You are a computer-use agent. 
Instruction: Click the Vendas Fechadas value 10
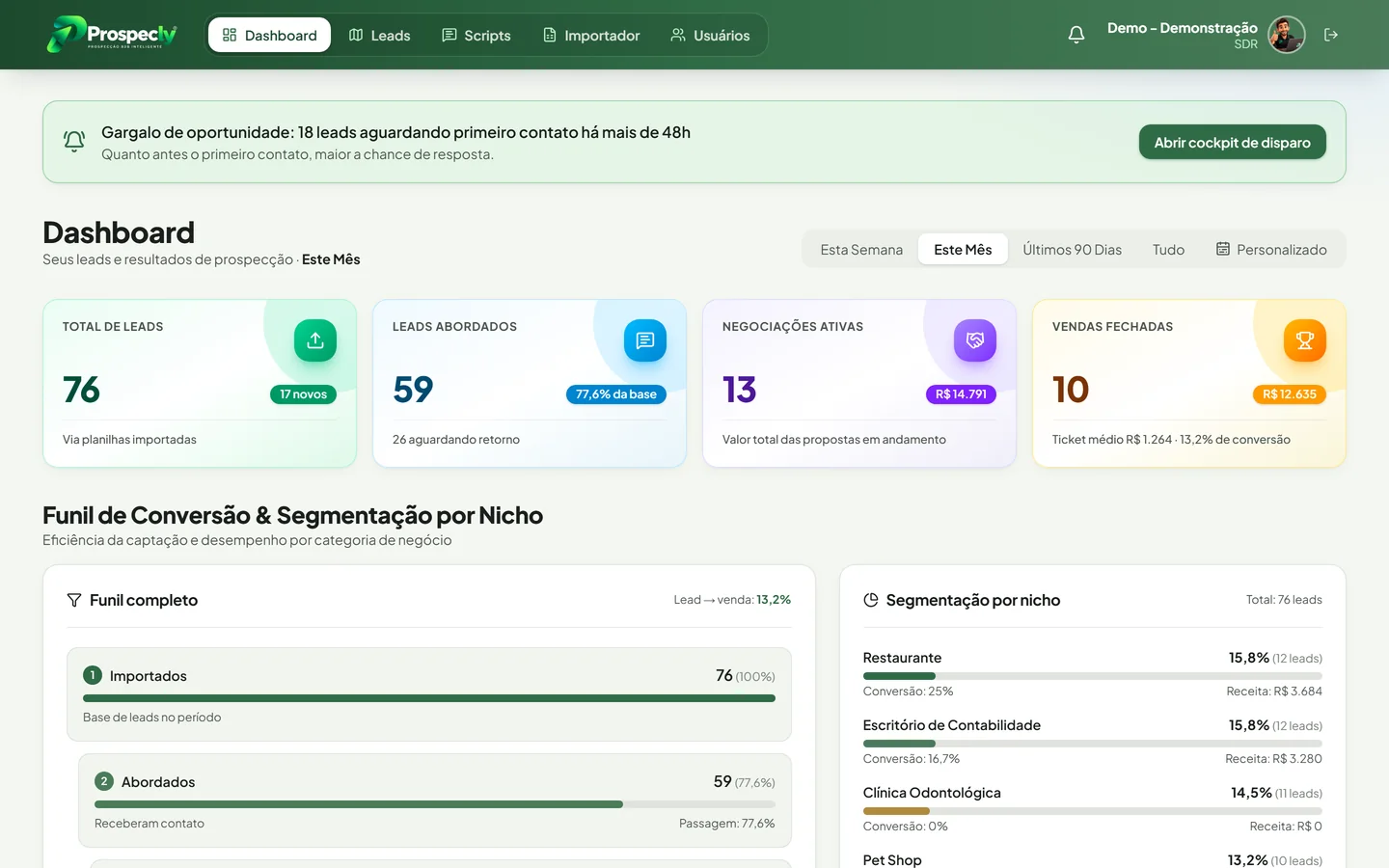click(x=1071, y=390)
